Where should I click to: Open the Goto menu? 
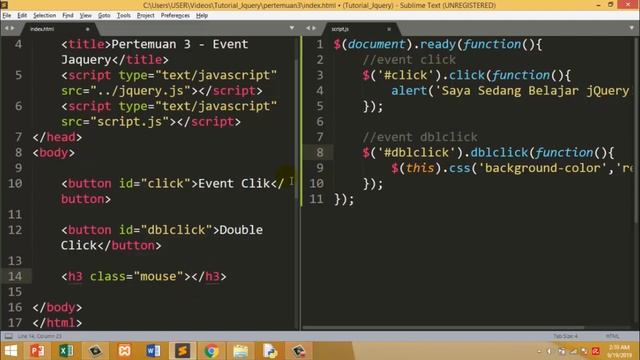pyautogui.click(x=104, y=16)
